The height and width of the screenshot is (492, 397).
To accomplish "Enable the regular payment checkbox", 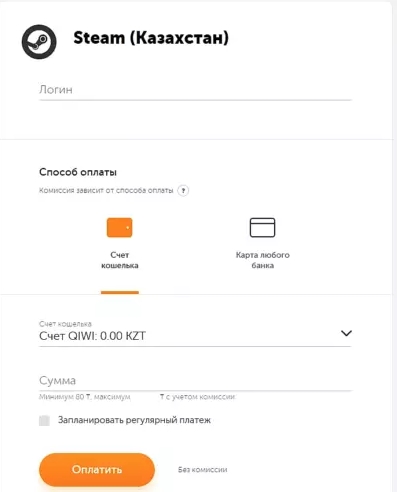I will click(x=44, y=420).
